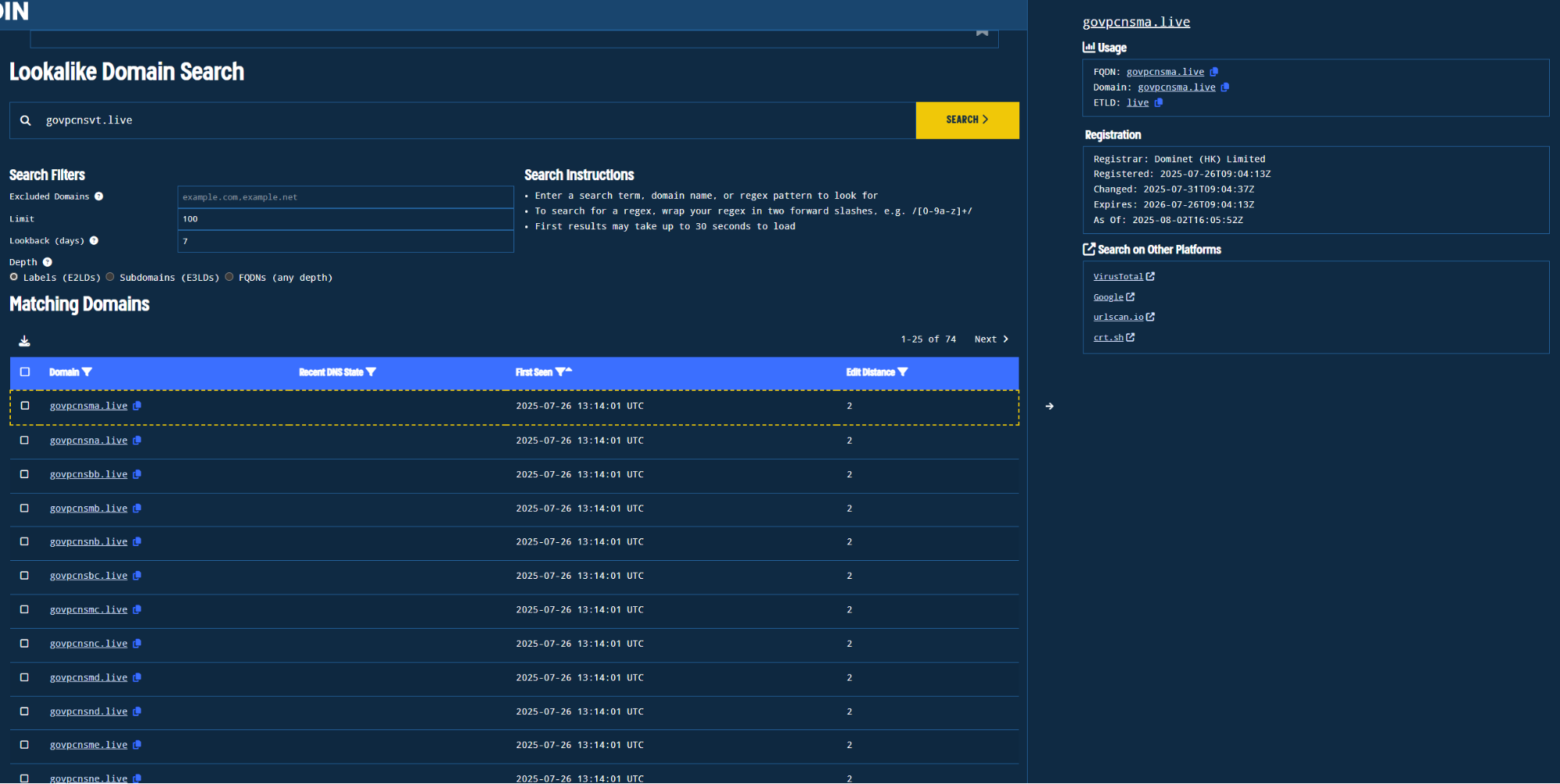Viewport: 1560px width, 784px height.
Task: Copy govpcnsbb.live using copy icon
Action: point(137,474)
